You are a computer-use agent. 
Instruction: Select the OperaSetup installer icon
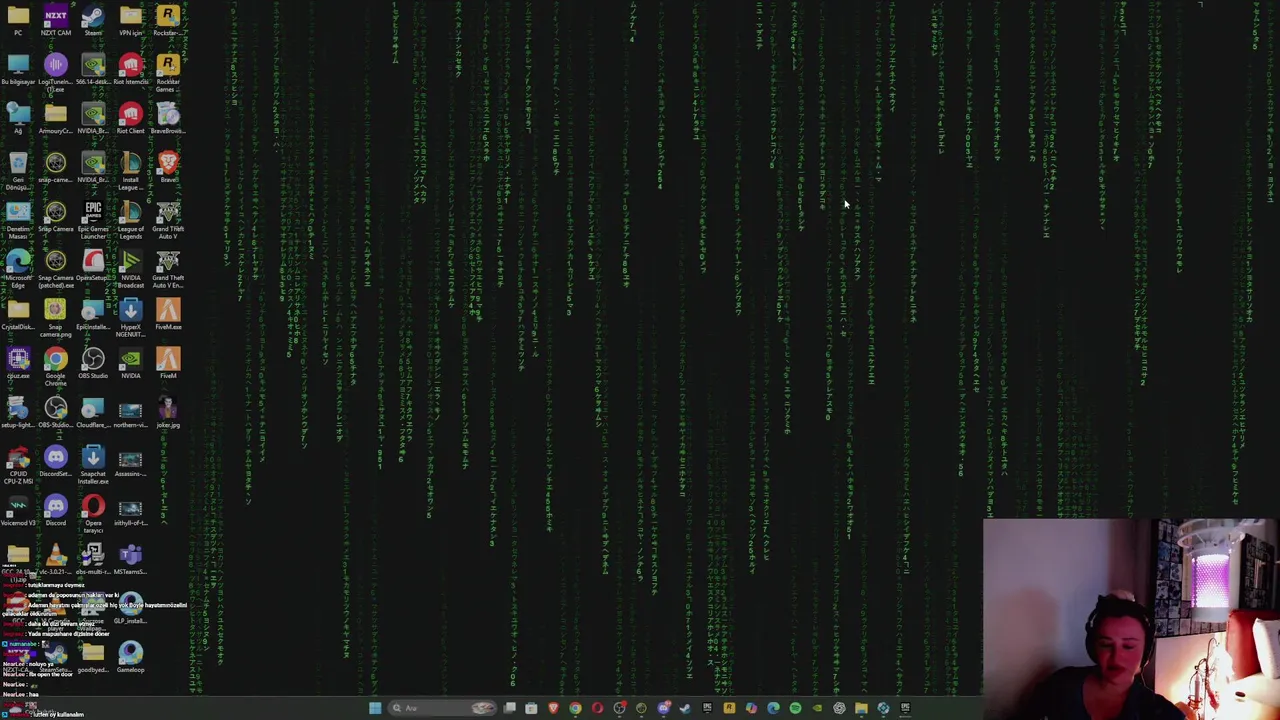[93, 265]
